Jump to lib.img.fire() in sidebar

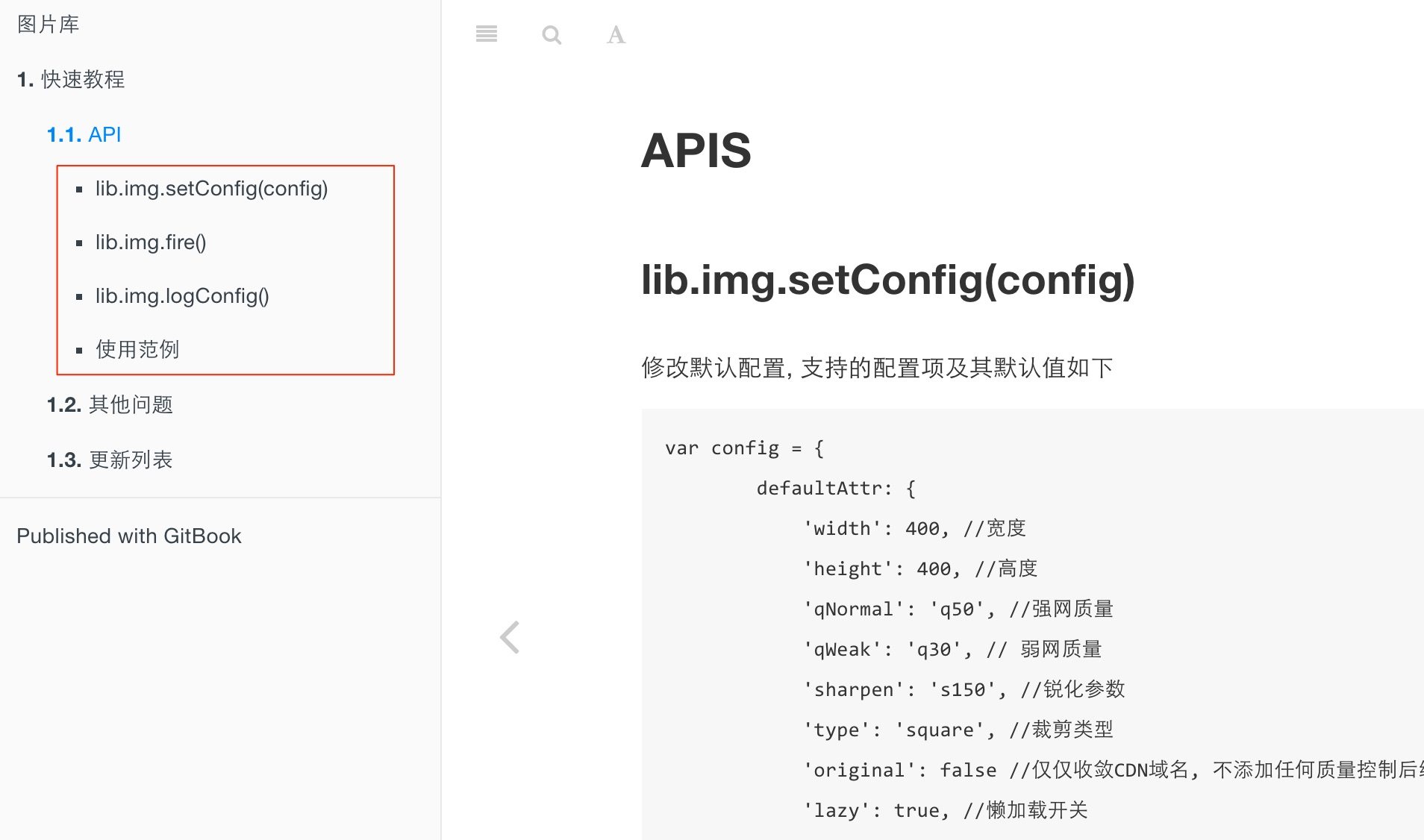coord(151,242)
